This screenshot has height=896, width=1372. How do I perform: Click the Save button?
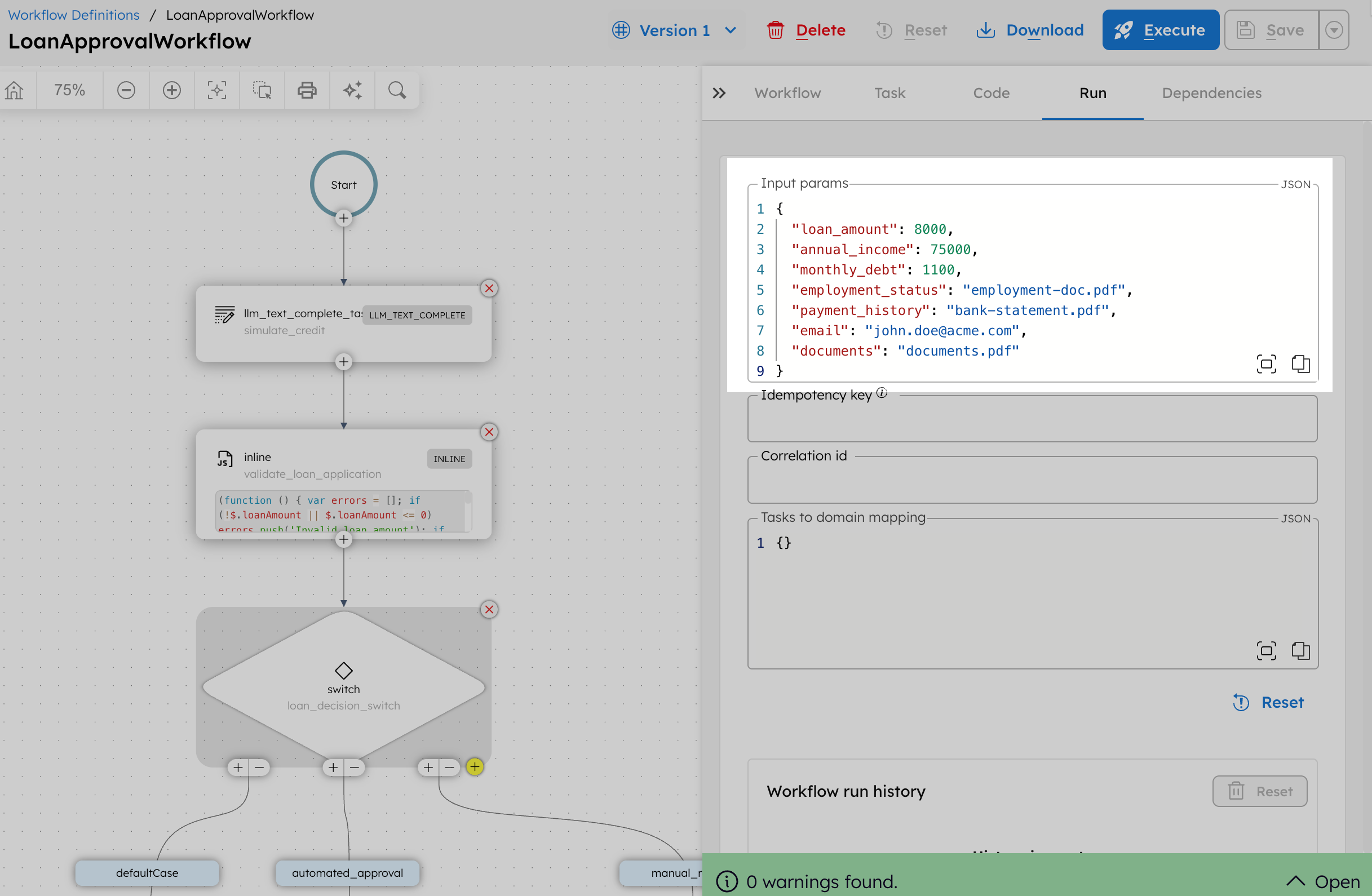[x=1271, y=30]
